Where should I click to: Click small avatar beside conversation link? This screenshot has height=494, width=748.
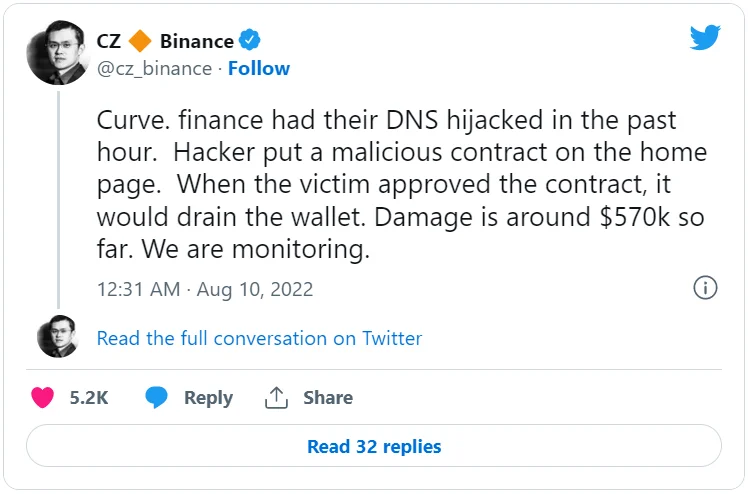click(58, 337)
